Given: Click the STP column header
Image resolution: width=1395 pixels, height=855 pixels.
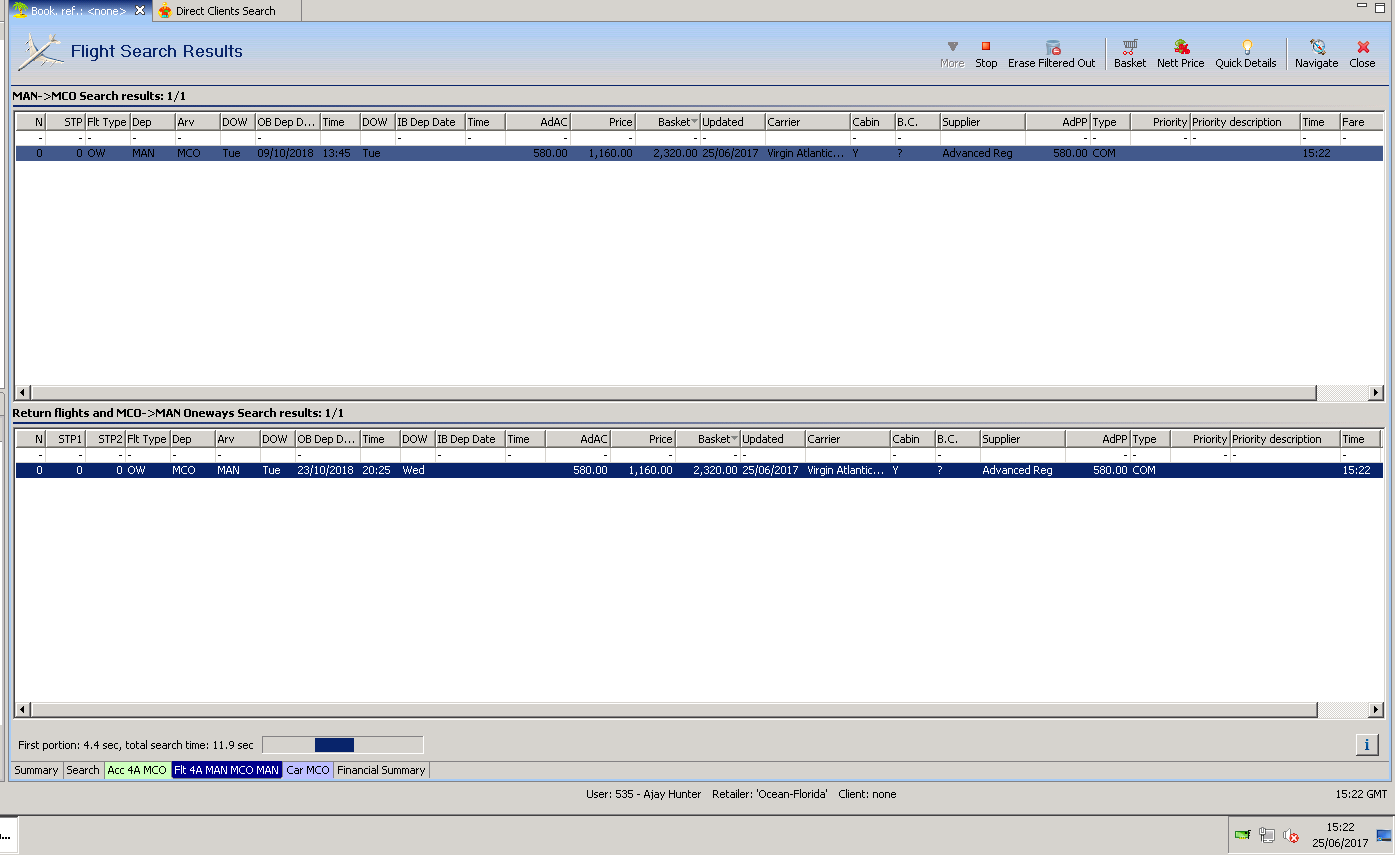Looking at the screenshot, I should pyautogui.click(x=65, y=122).
